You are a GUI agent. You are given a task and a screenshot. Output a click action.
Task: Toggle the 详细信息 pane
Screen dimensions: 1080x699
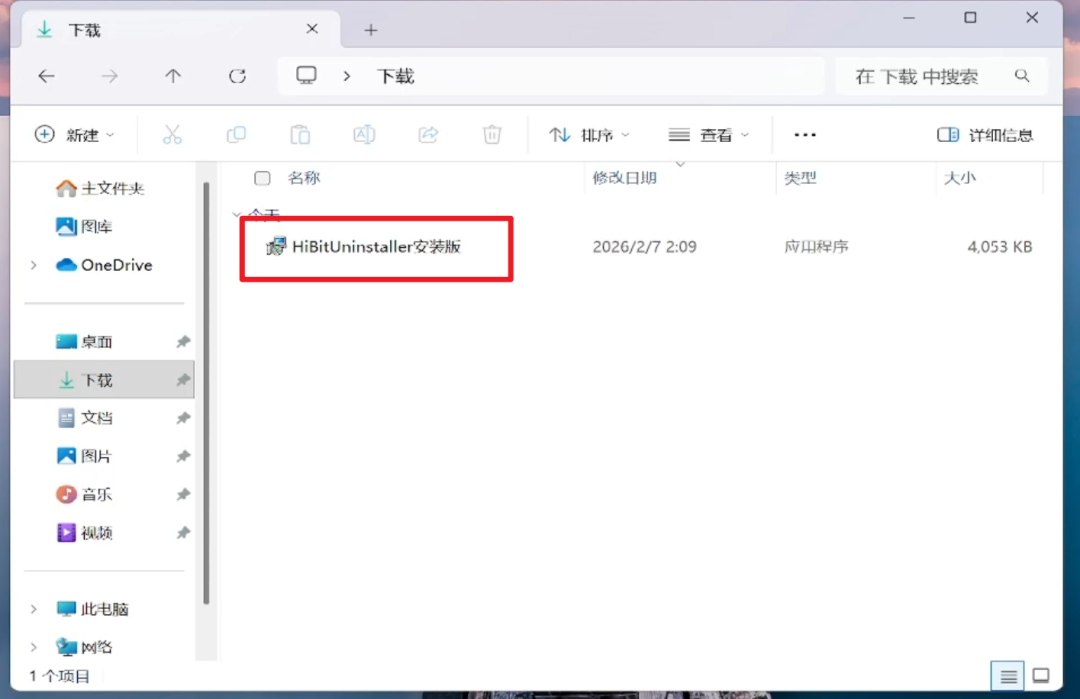point(985,135)
